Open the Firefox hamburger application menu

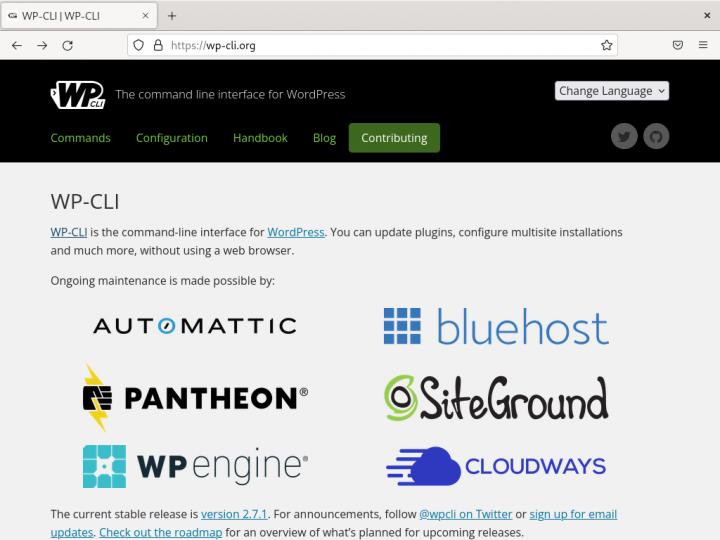pyautogui.click(x=703, y=45)
